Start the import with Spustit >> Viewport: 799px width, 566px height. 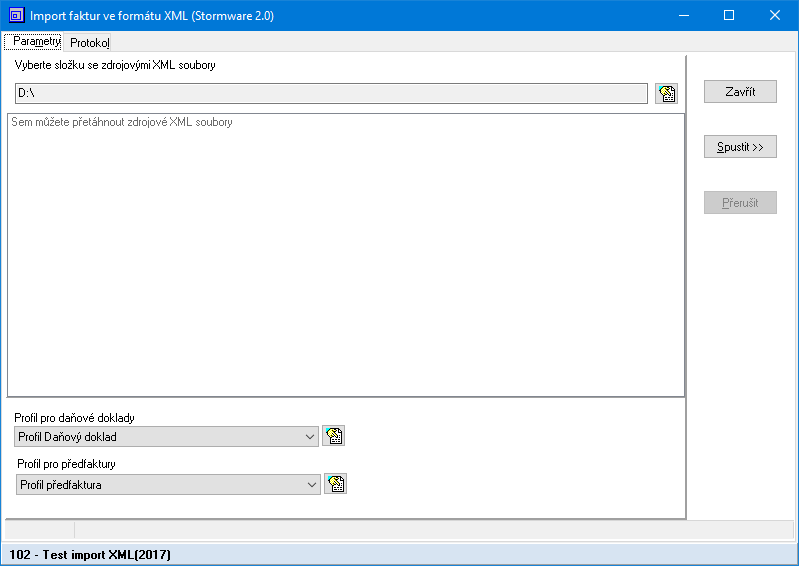(740, 147)
